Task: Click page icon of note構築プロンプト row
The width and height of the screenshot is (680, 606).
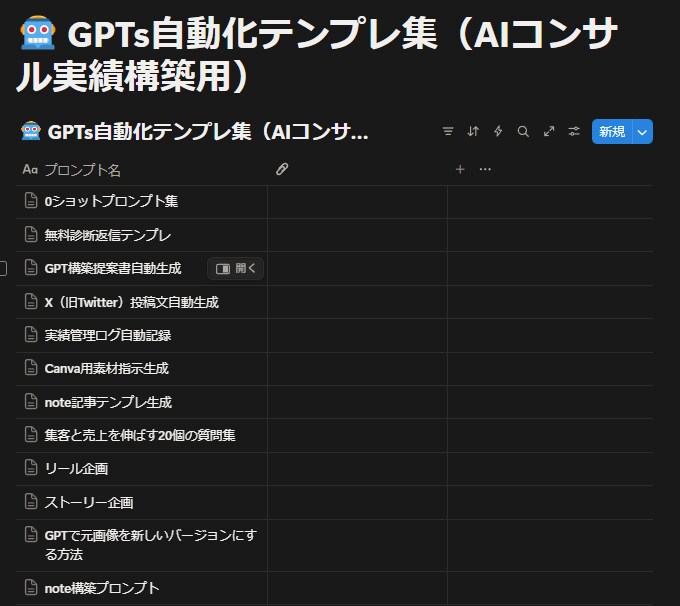Action: coord(31,588)
